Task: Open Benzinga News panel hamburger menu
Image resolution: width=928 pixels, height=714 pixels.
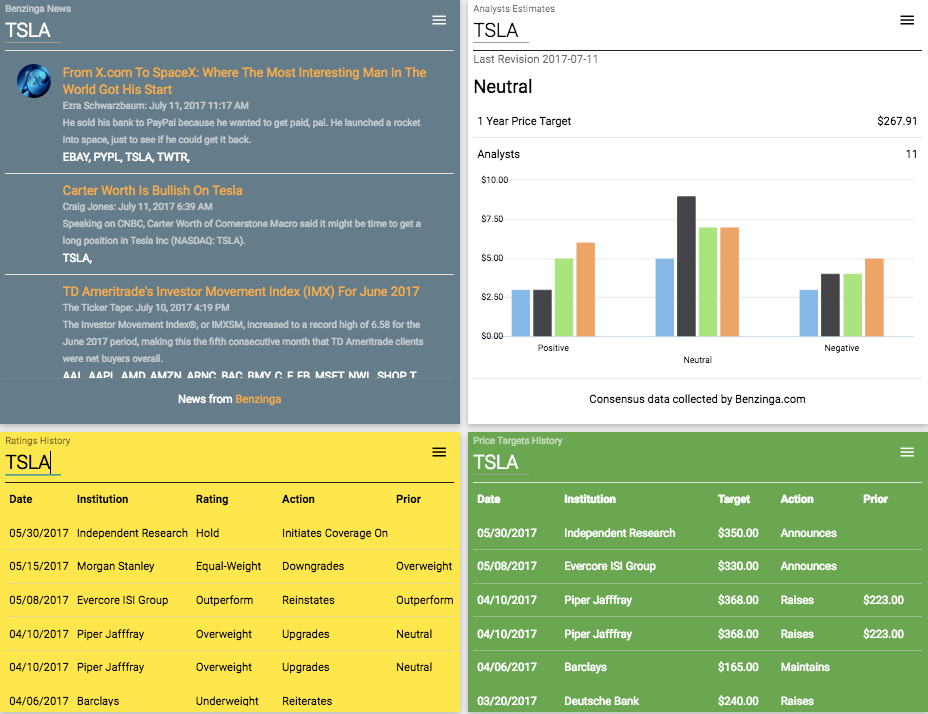Action: click(439, 20)
